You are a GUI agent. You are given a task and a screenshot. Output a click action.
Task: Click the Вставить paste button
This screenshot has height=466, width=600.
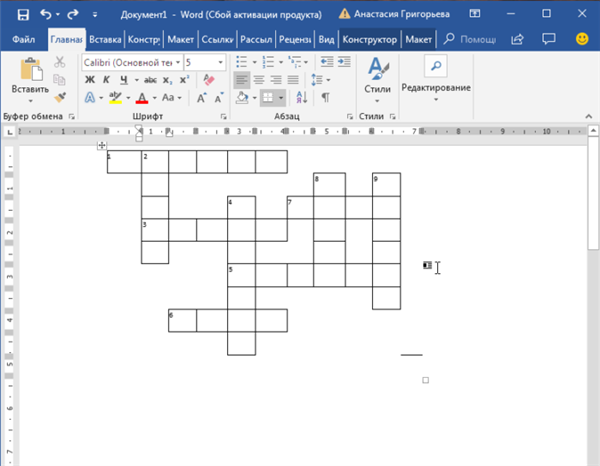pos(30,77)
